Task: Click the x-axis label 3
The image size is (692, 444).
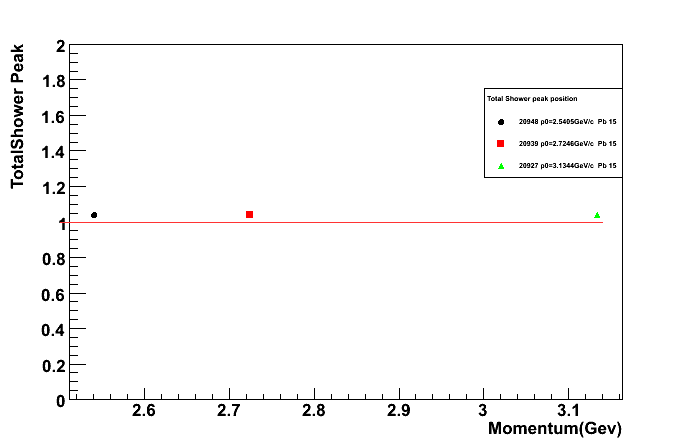Action: (483, 411)
